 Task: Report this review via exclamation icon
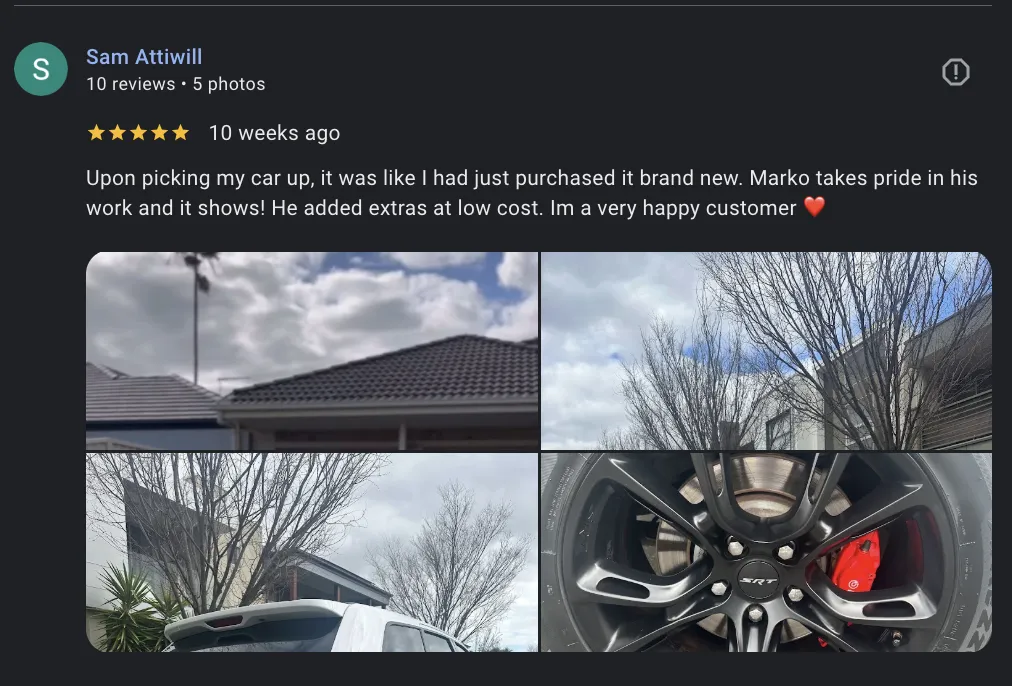tap(955, 72)
